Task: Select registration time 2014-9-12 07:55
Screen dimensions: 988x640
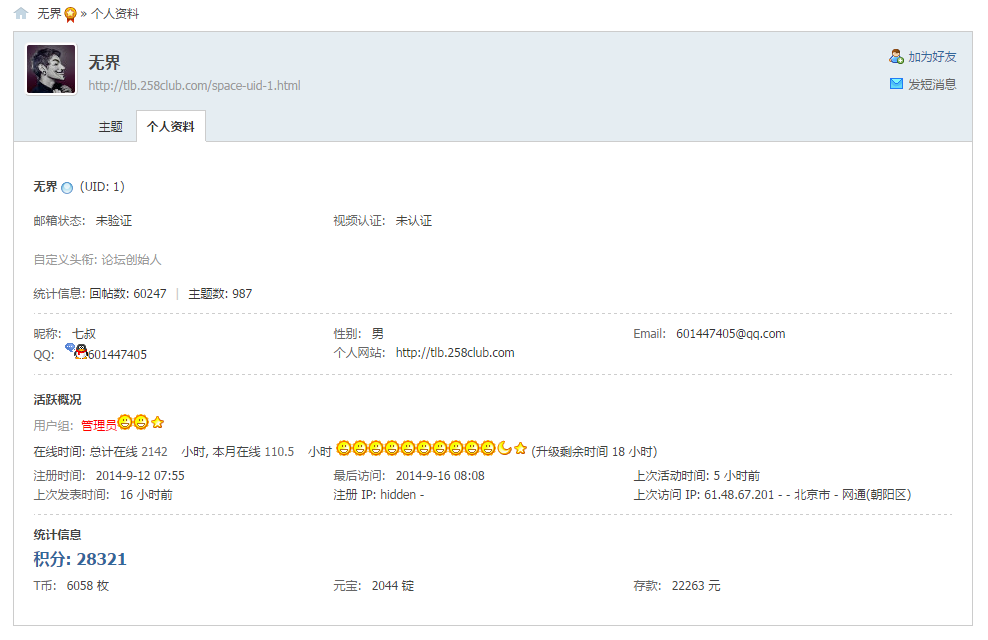Action: (140, 476)
